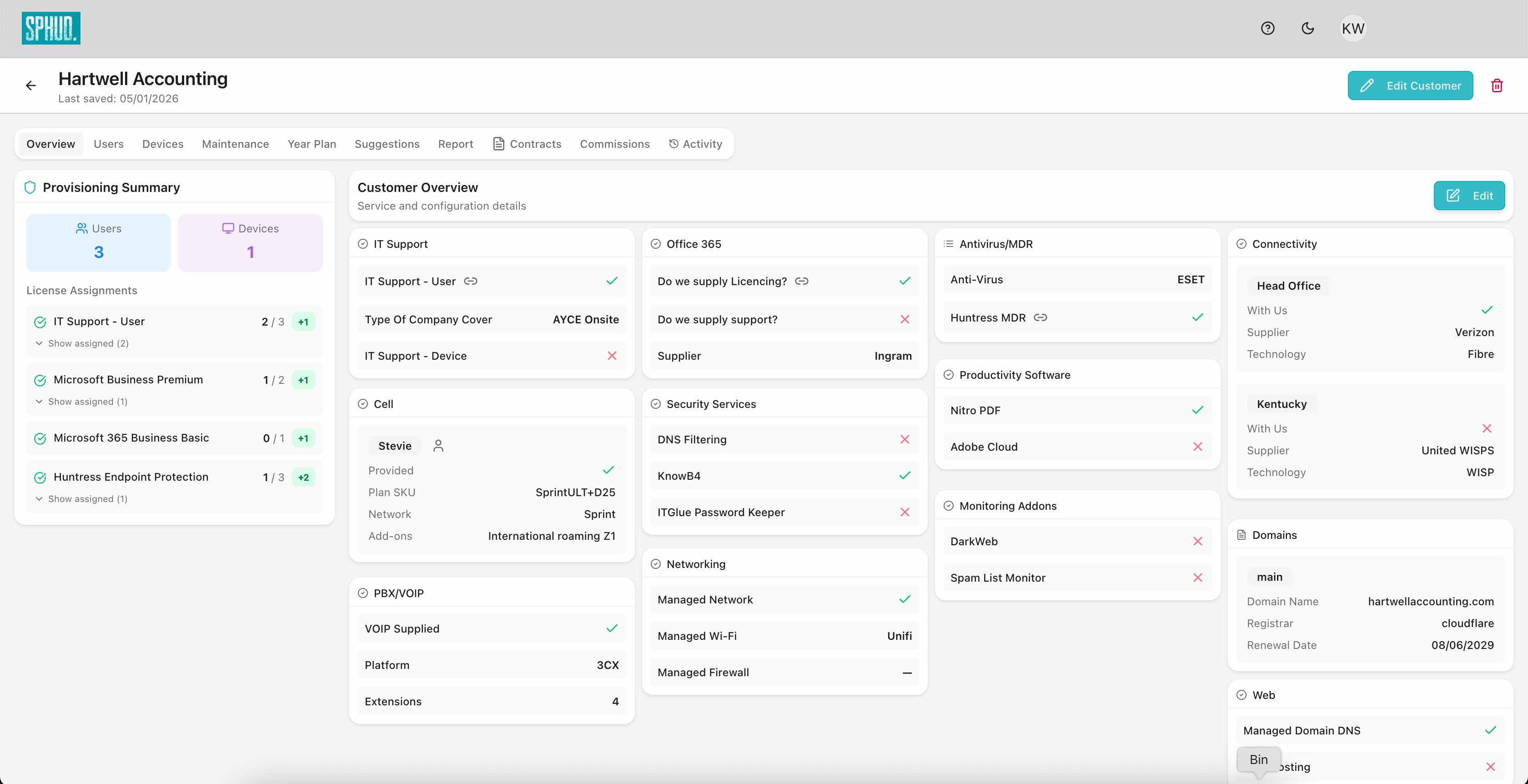Click the Edit Customer button
The image size is (1528, 784).
point(1411,85)
